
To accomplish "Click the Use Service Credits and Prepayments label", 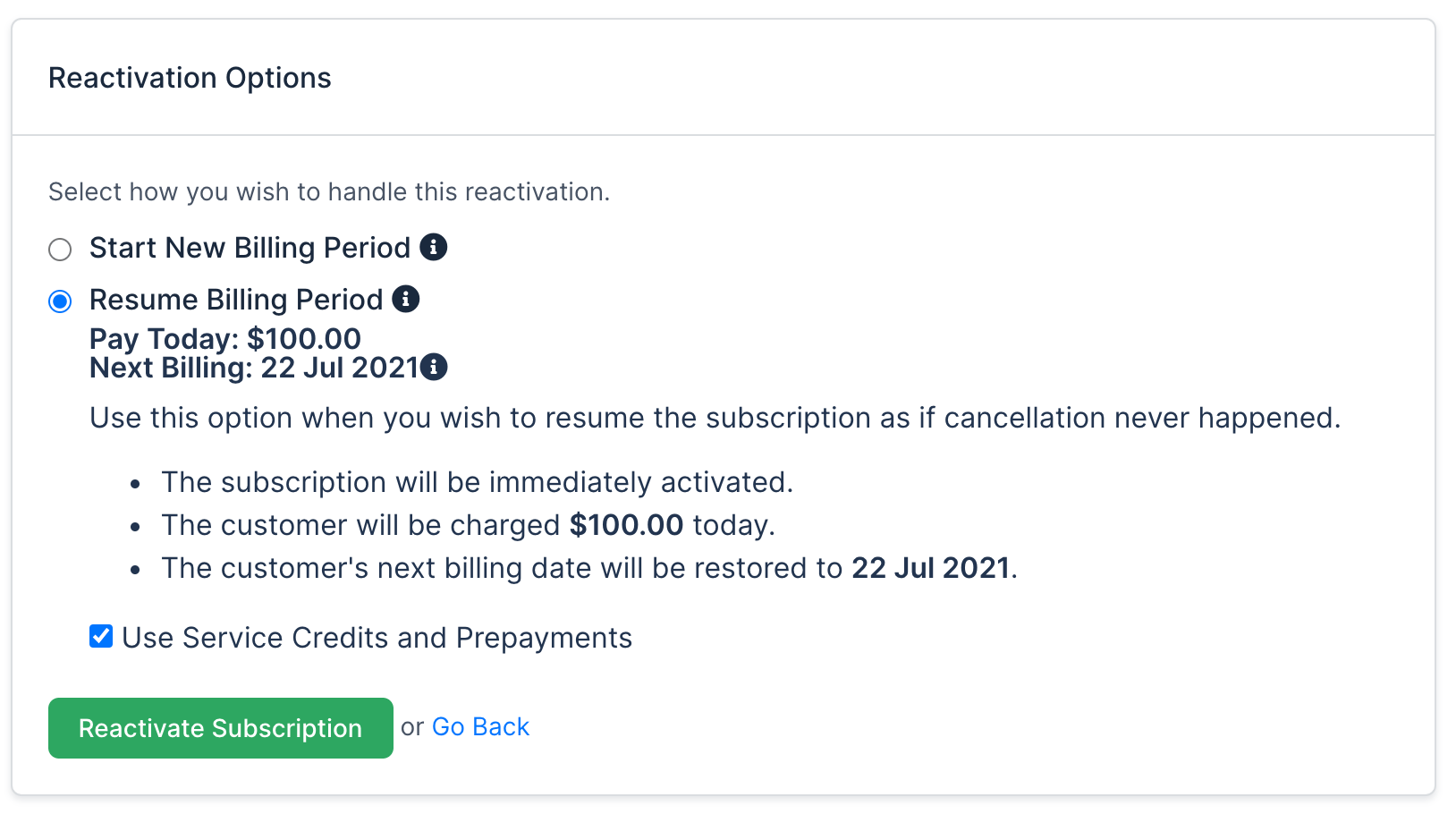I will [377, 638].
